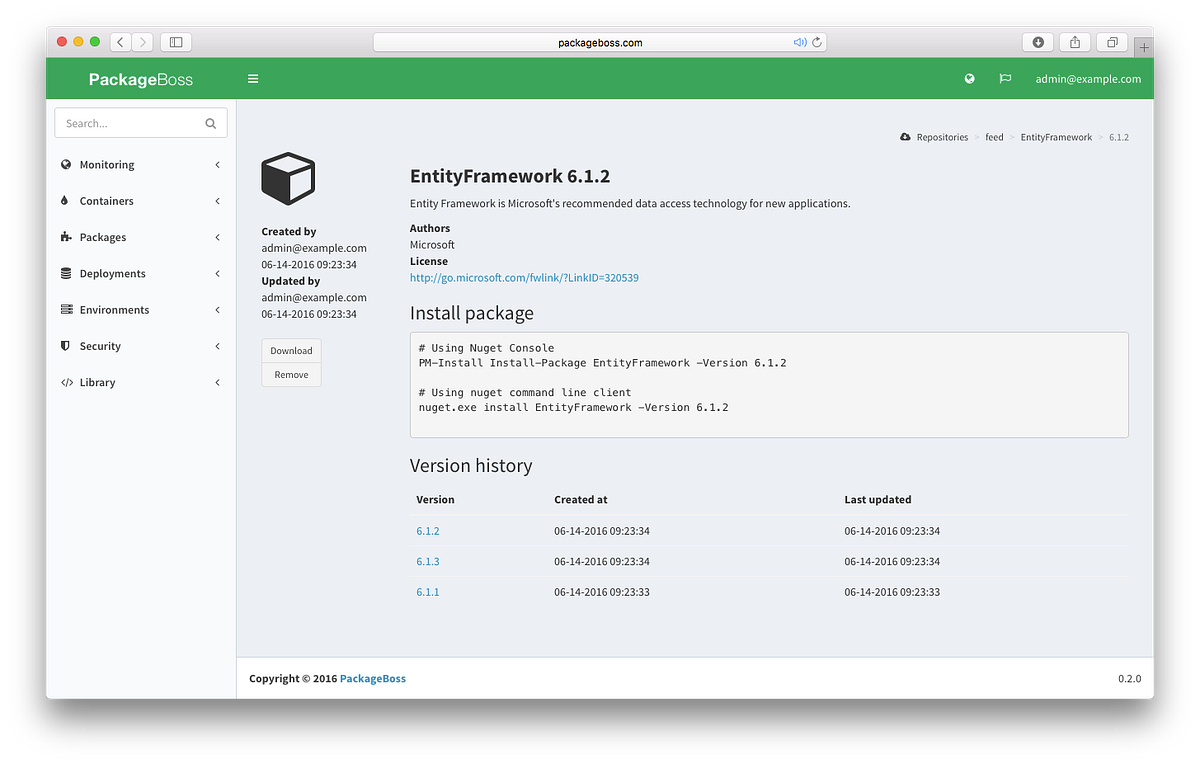Click the 0.2.0 version number in footer
The image size is (1200, 765).
pyautogui.click(x=1129, y=679)
